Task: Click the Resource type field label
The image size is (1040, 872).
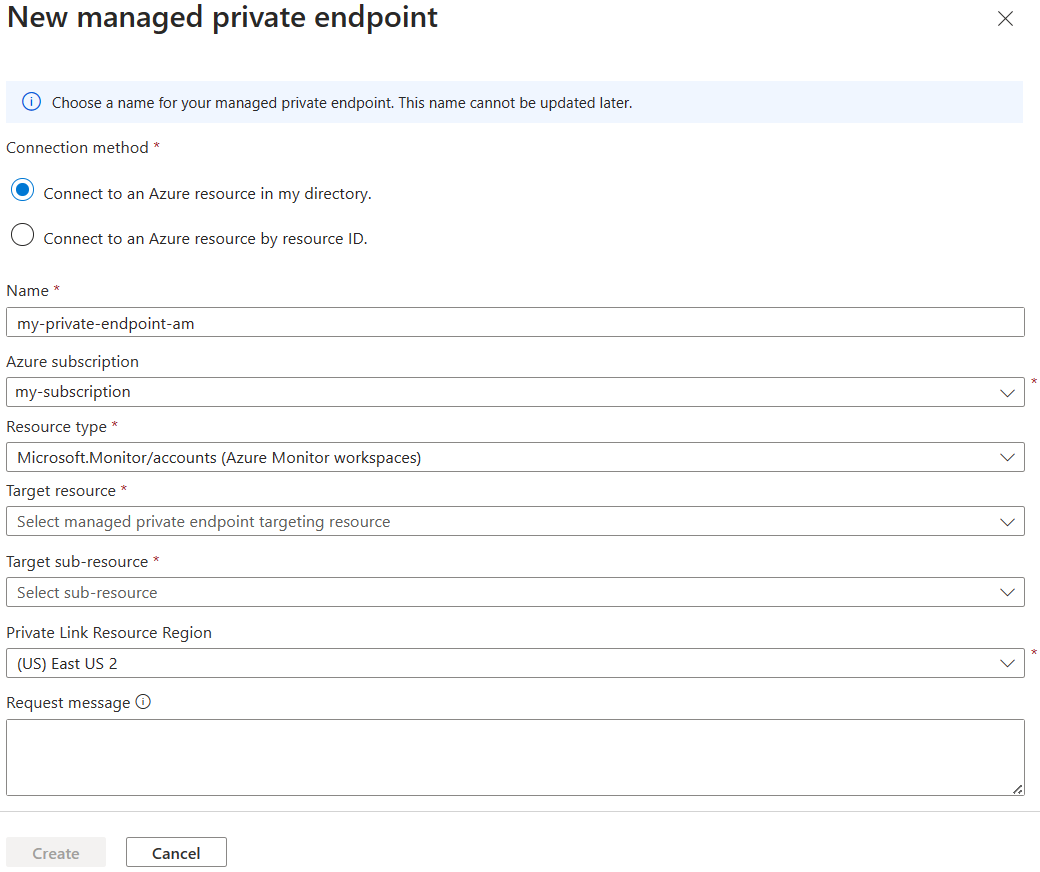Action: (56, 426)
